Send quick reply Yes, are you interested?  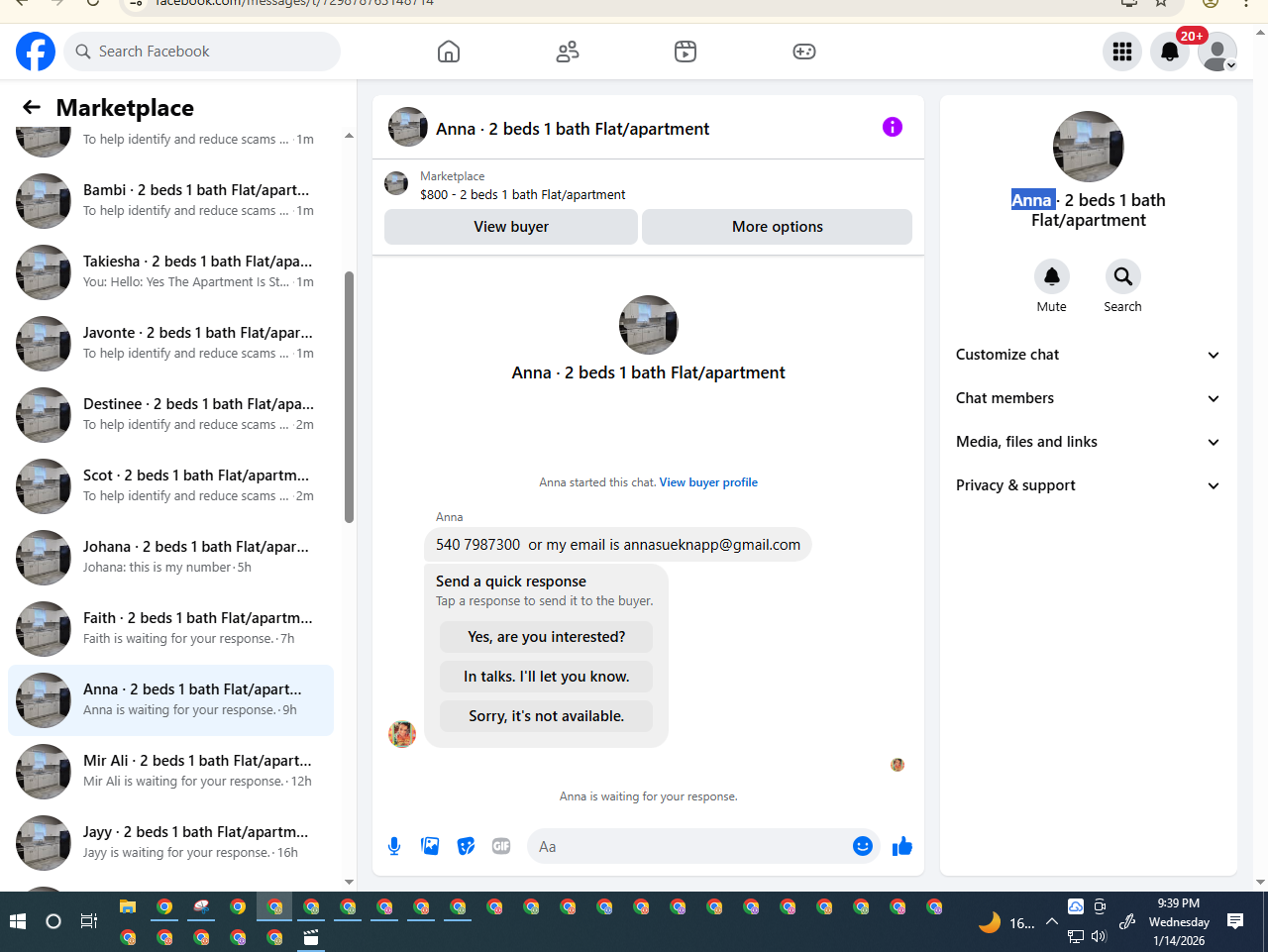[x=547, y=637]
